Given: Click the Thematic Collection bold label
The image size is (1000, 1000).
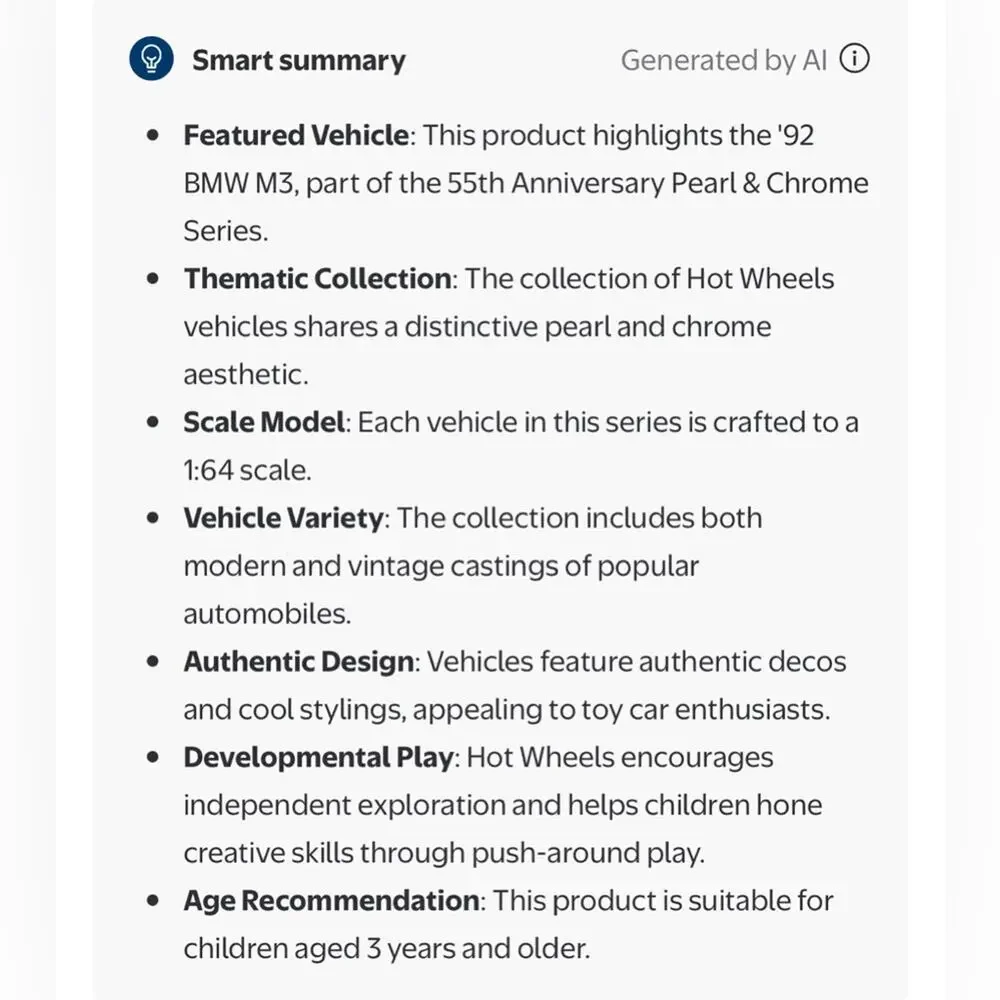Looking at the screenshot, I should pos(317,279).
